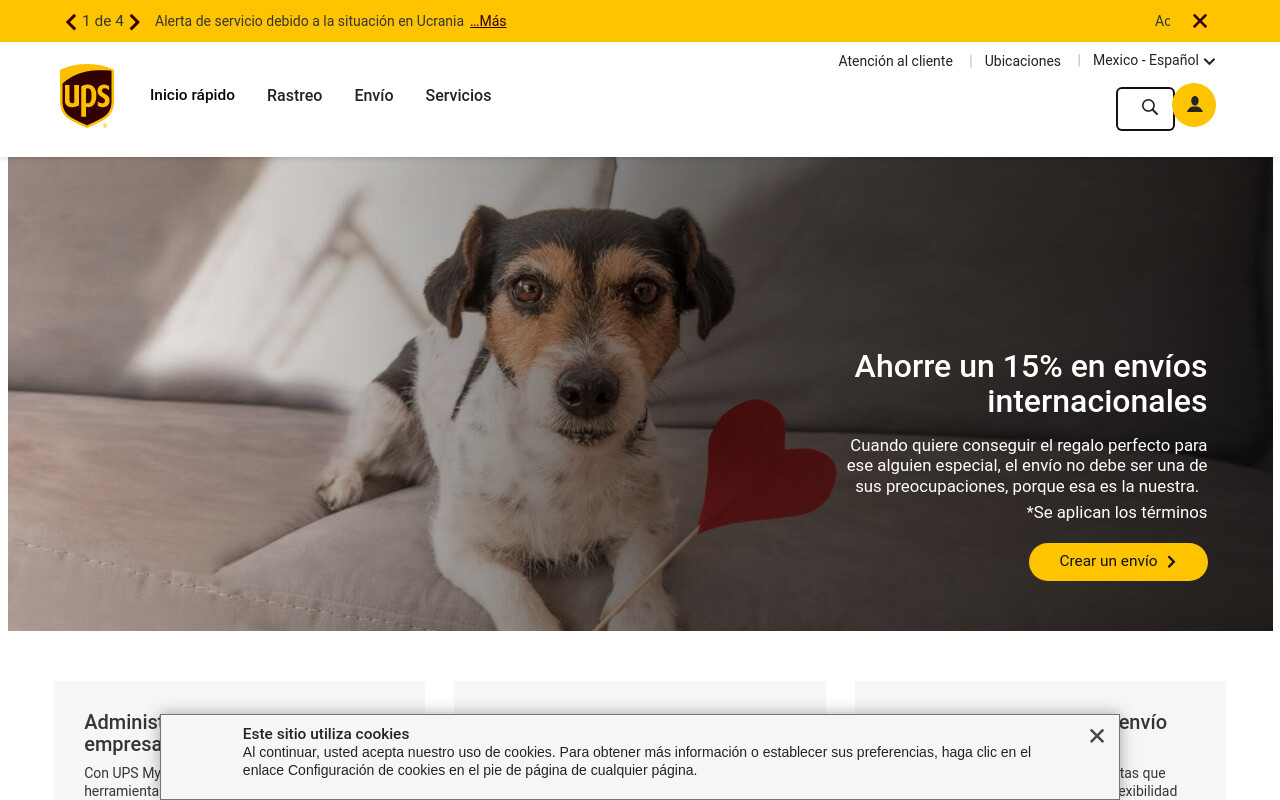Click the dog hero banner image
The image size is (1280, 800).
640,394
